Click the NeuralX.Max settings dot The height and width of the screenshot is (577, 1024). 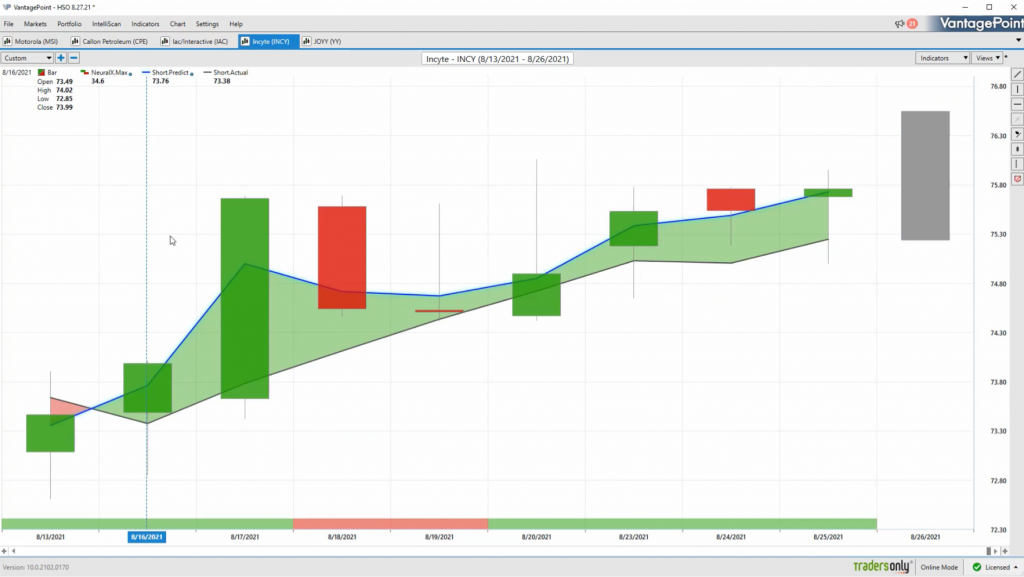click(x=131, y=74)
